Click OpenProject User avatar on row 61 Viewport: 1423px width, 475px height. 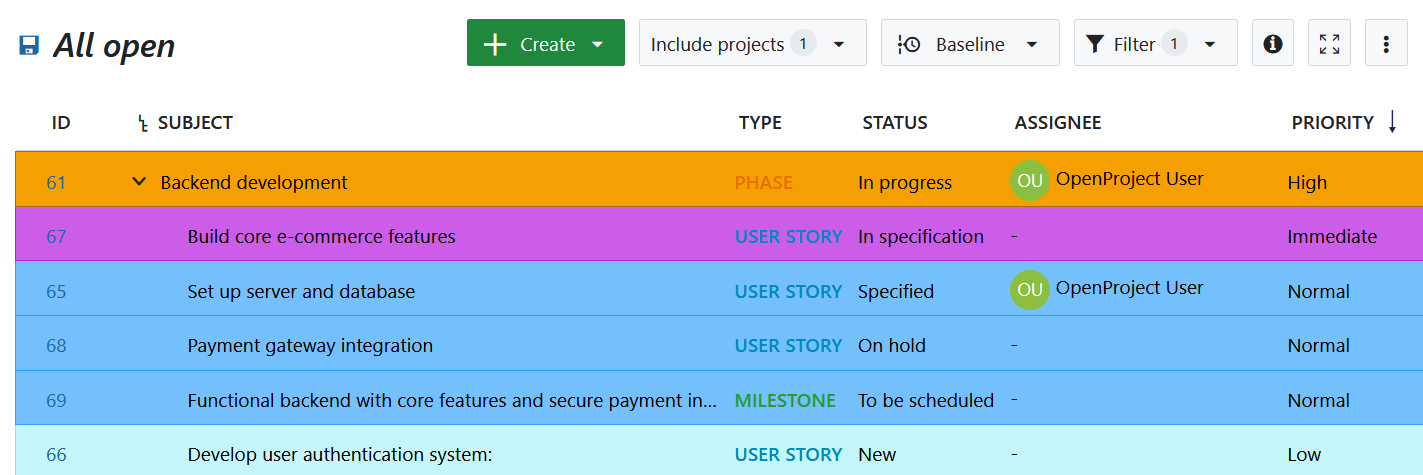pyautogui.click(x=1029, y=181)
